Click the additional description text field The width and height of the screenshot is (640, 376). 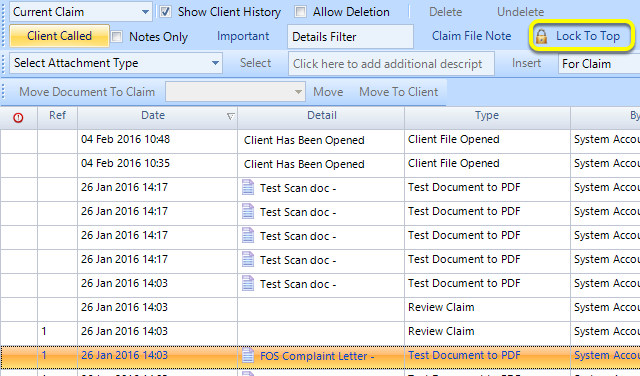pos(391,64)
